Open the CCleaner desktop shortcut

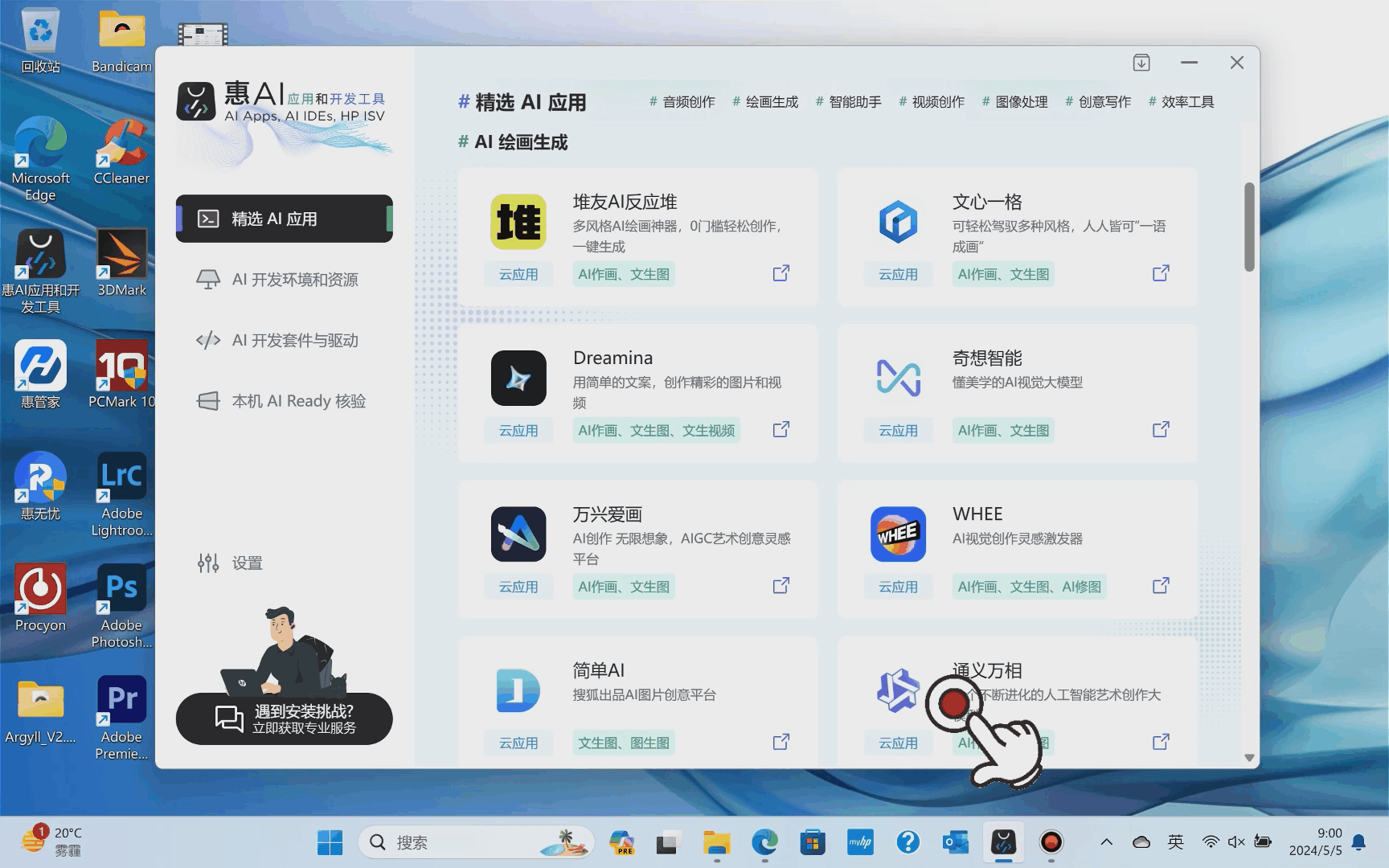(121, 152)
